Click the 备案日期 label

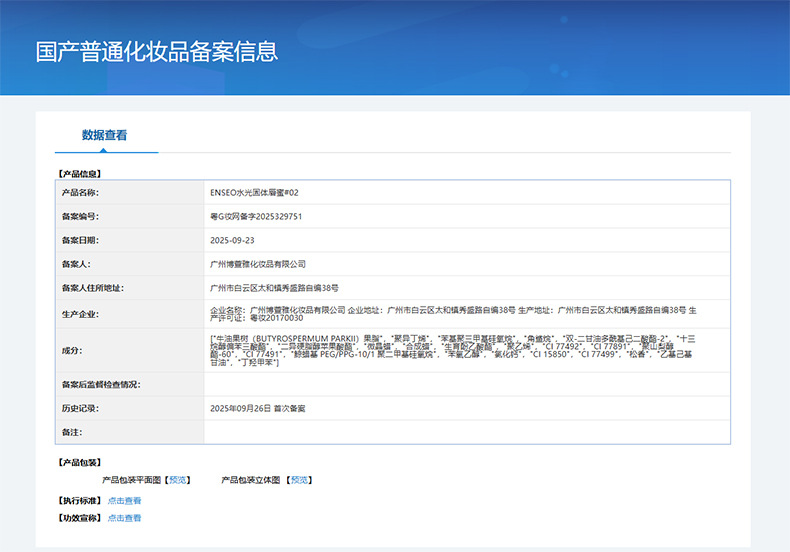coord(80,240)
